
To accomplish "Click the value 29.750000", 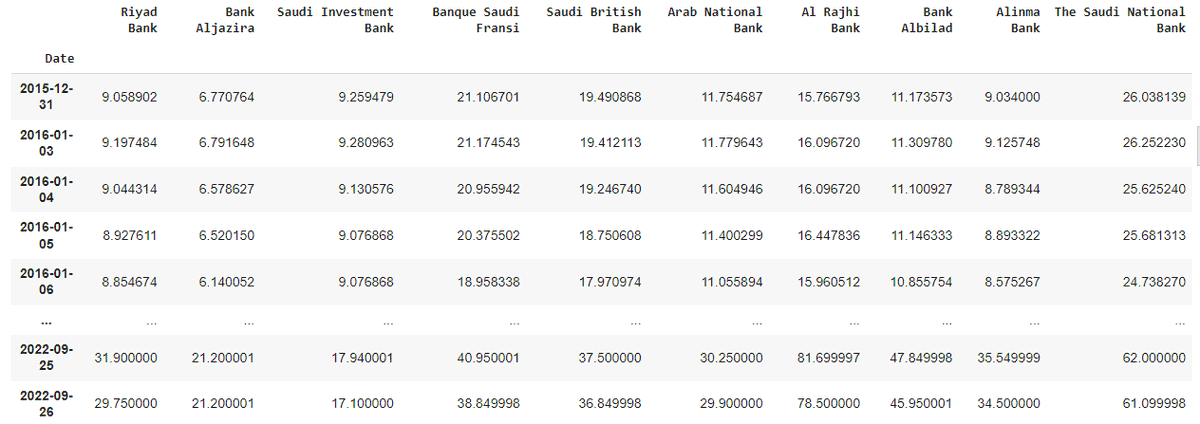I will 126,403.
